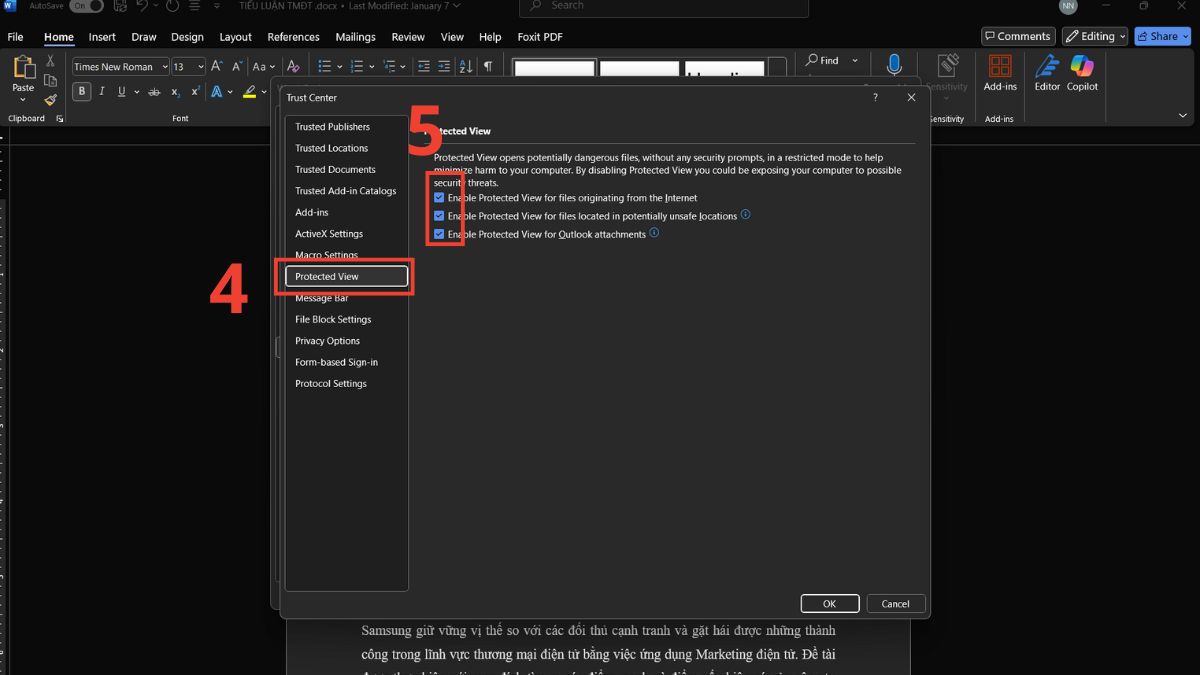
Task: Cancel the Trust Center dialog
Action: (x=895, y=603)
